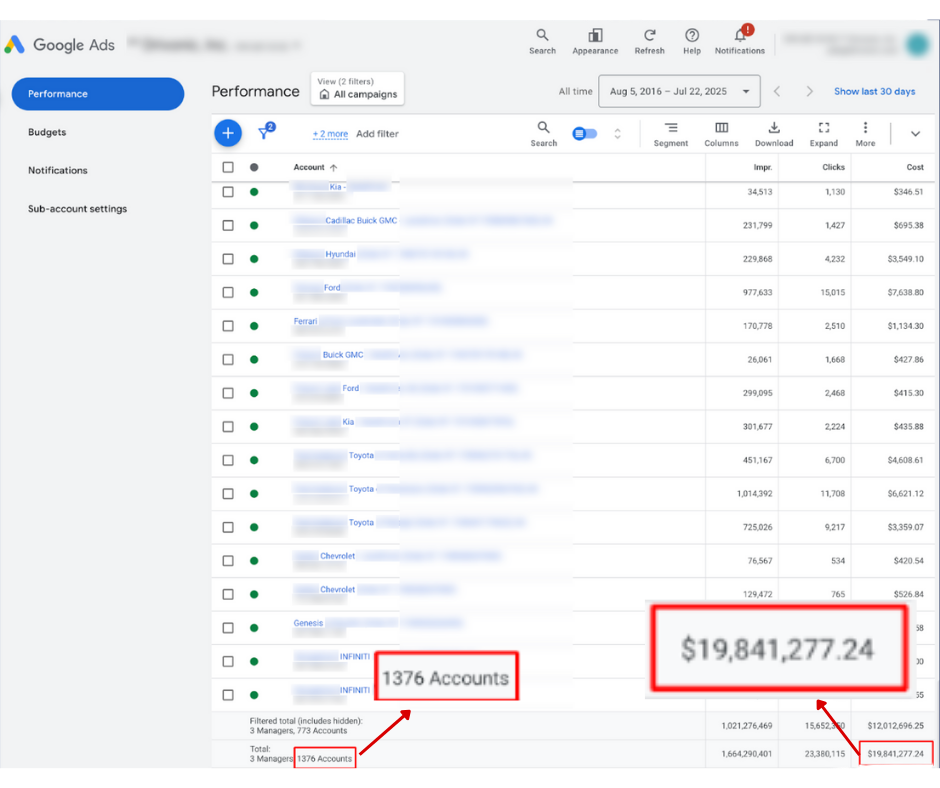This screenshot has width=940, height=788.
Task: Open the Appearance settings icon
Action: (x=595, y=36)
